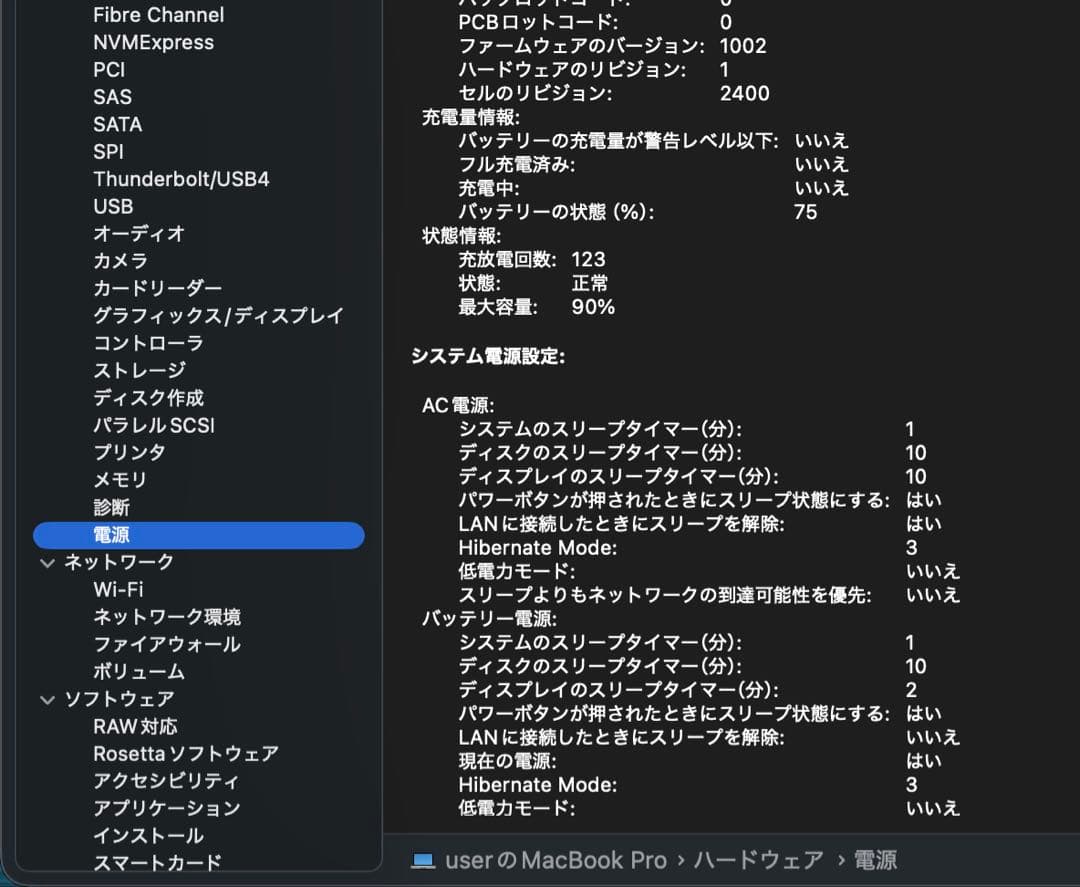Viewport: 1080px width, 887px height.
Task: Click userのMacBook Pro breadcrumb link
Action: coord(555,859)
